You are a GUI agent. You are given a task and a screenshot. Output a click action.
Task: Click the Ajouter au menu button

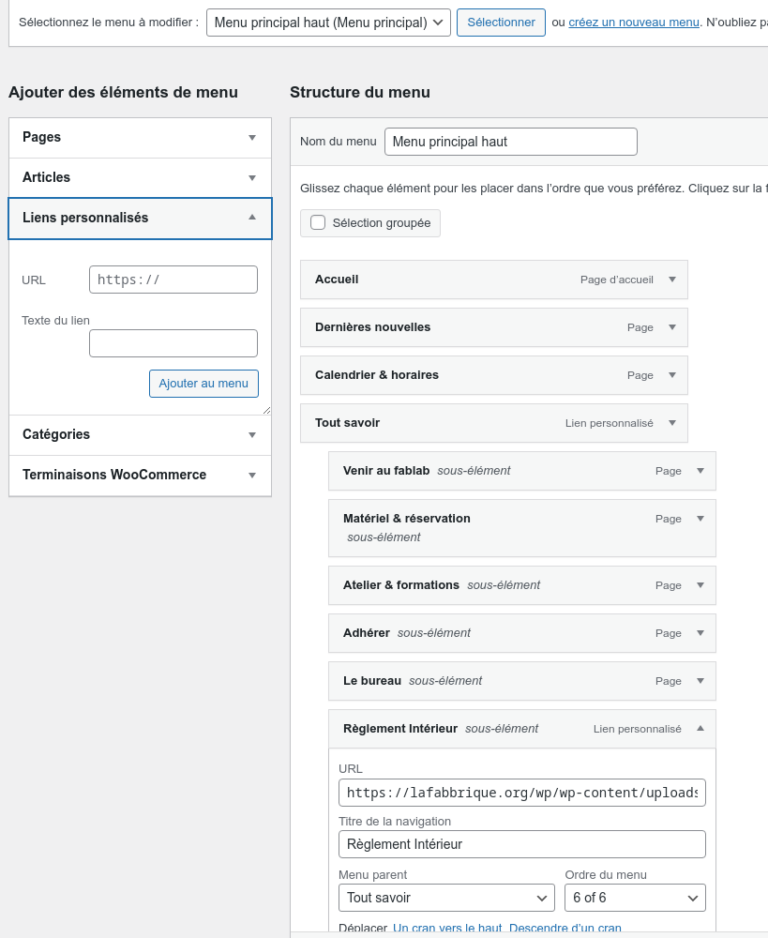tap(204, 383)
